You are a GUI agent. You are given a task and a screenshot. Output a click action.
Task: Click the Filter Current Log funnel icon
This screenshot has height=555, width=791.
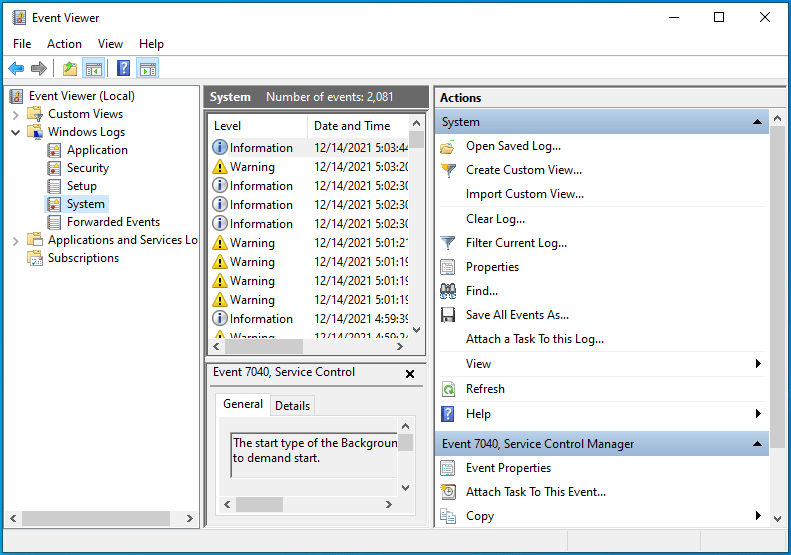coord(448,243)
